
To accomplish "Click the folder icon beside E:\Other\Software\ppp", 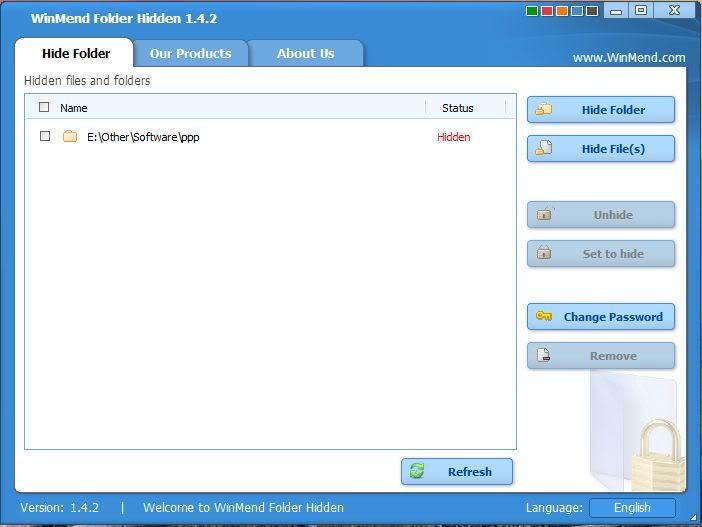I will coord(70,137).
